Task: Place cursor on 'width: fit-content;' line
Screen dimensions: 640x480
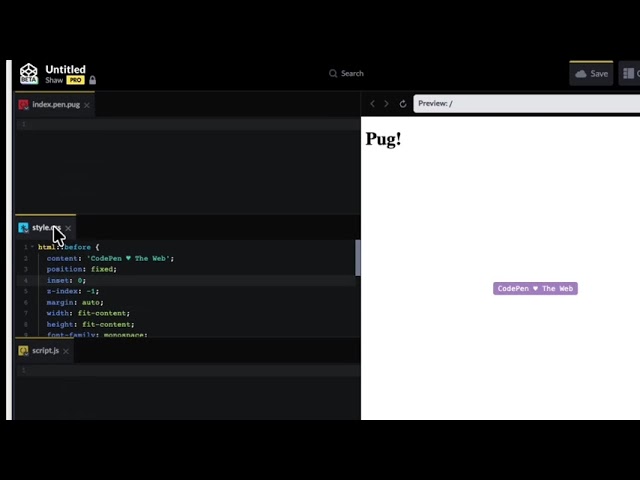Action: (88, 313)
